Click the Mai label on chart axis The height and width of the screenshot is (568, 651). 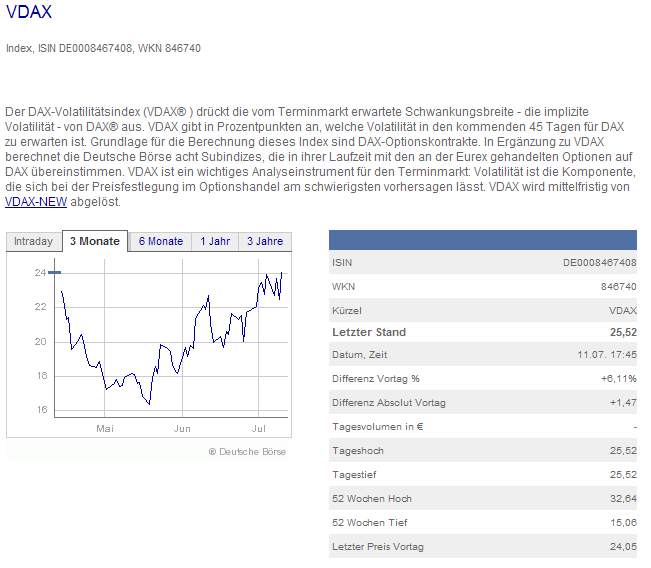(x=105, y=428)
